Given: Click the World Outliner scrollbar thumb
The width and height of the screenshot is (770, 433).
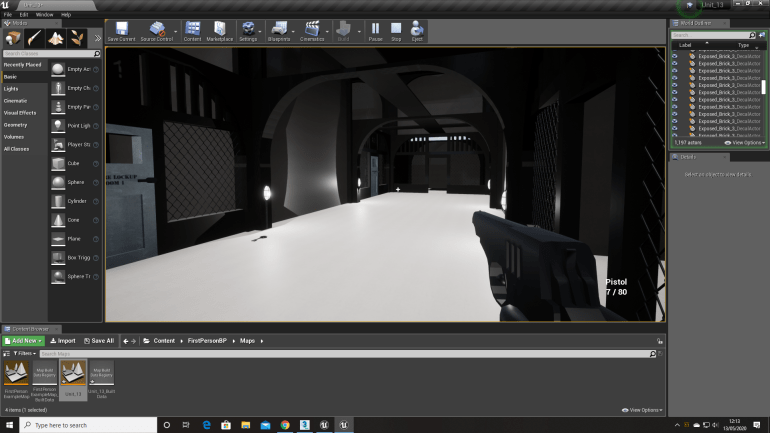Looking at the screenshot, I should (763, 87).
